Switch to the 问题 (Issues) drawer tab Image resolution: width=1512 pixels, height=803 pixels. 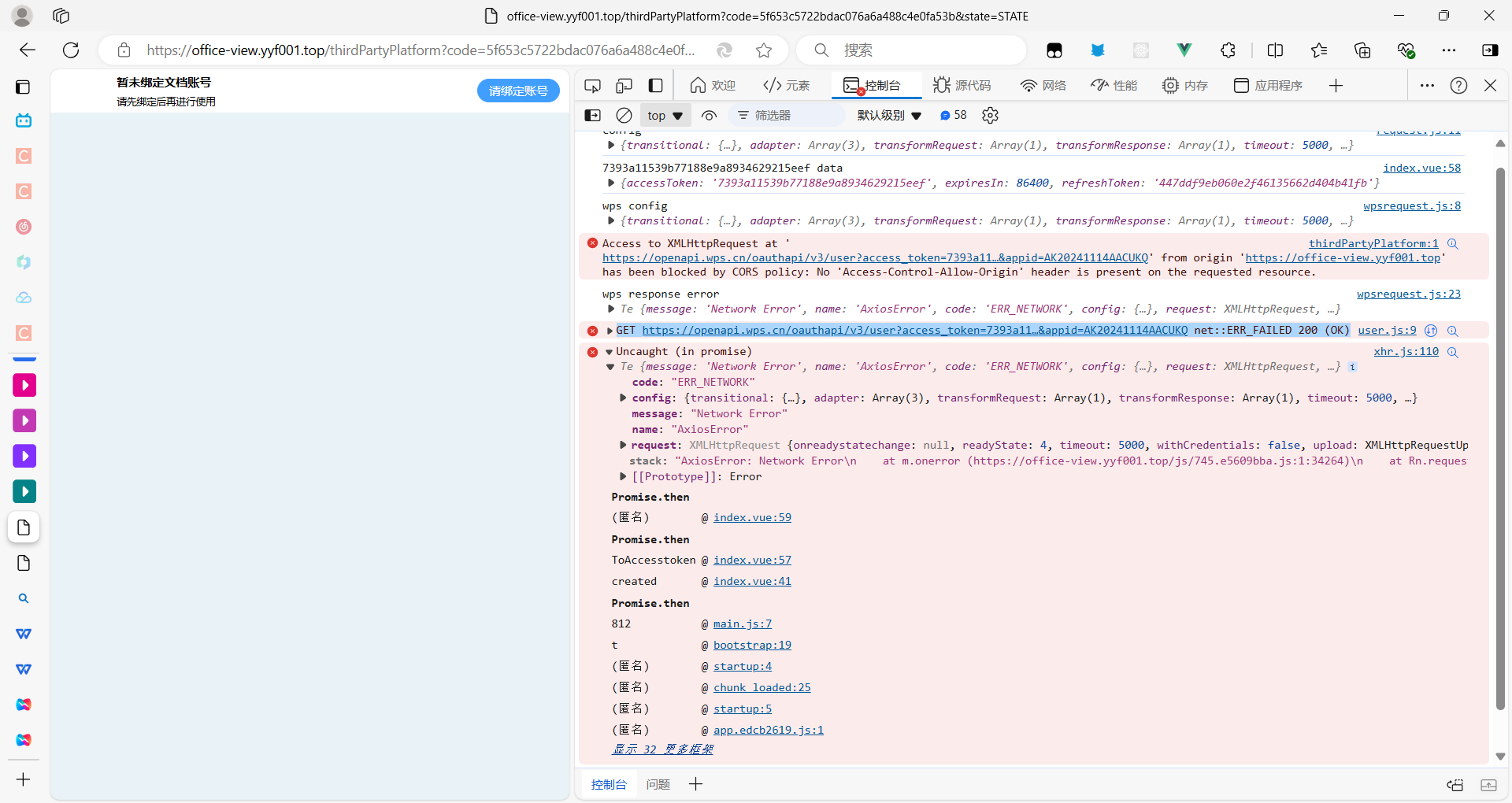point(658,784)
